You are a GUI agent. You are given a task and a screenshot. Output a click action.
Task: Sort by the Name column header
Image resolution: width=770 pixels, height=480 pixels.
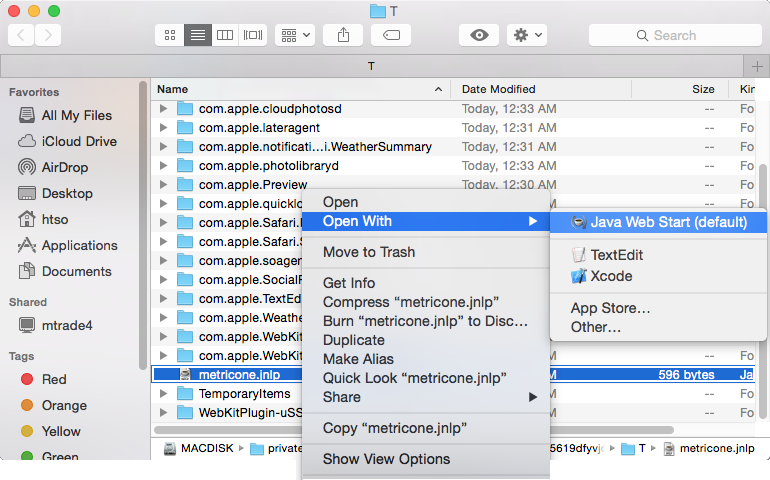coord(301,89)
